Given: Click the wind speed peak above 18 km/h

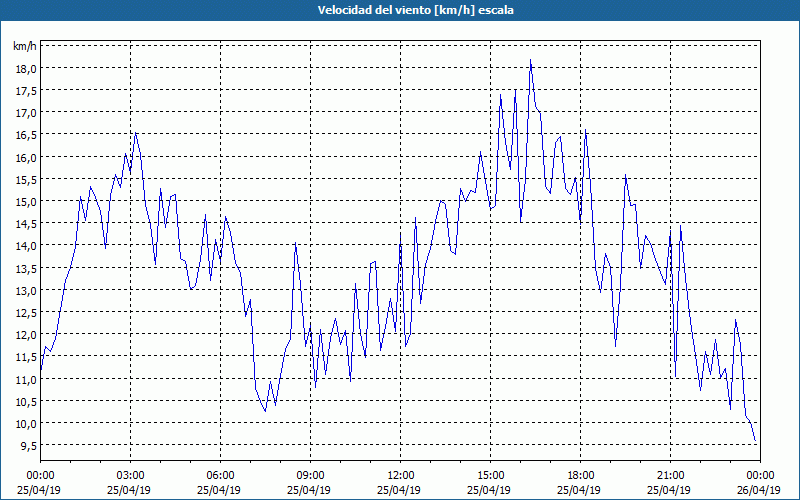Looking at the screenshot, I should [x=531, y=60].
